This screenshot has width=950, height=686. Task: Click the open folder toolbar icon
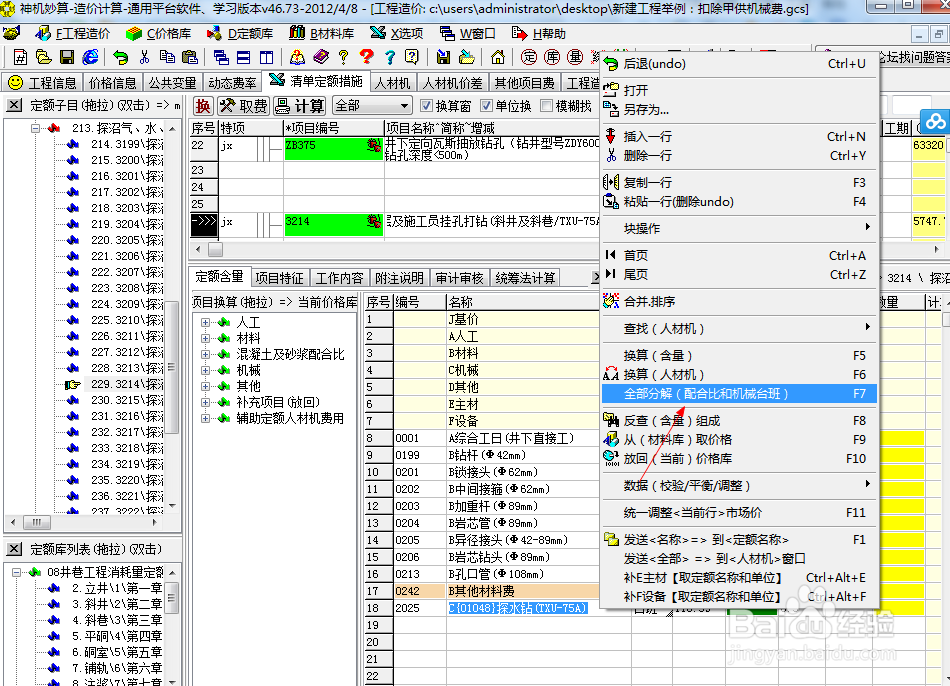coord(43,57)
